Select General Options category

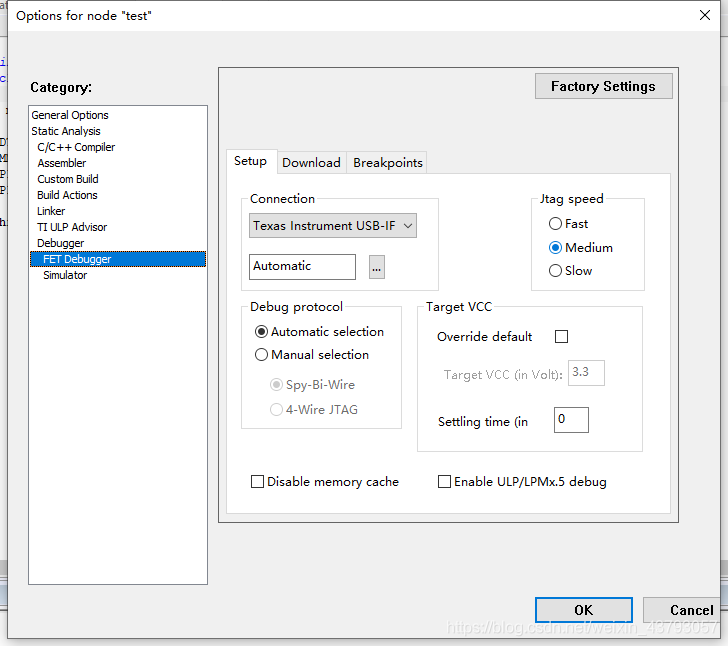click(x=70, y=115)
